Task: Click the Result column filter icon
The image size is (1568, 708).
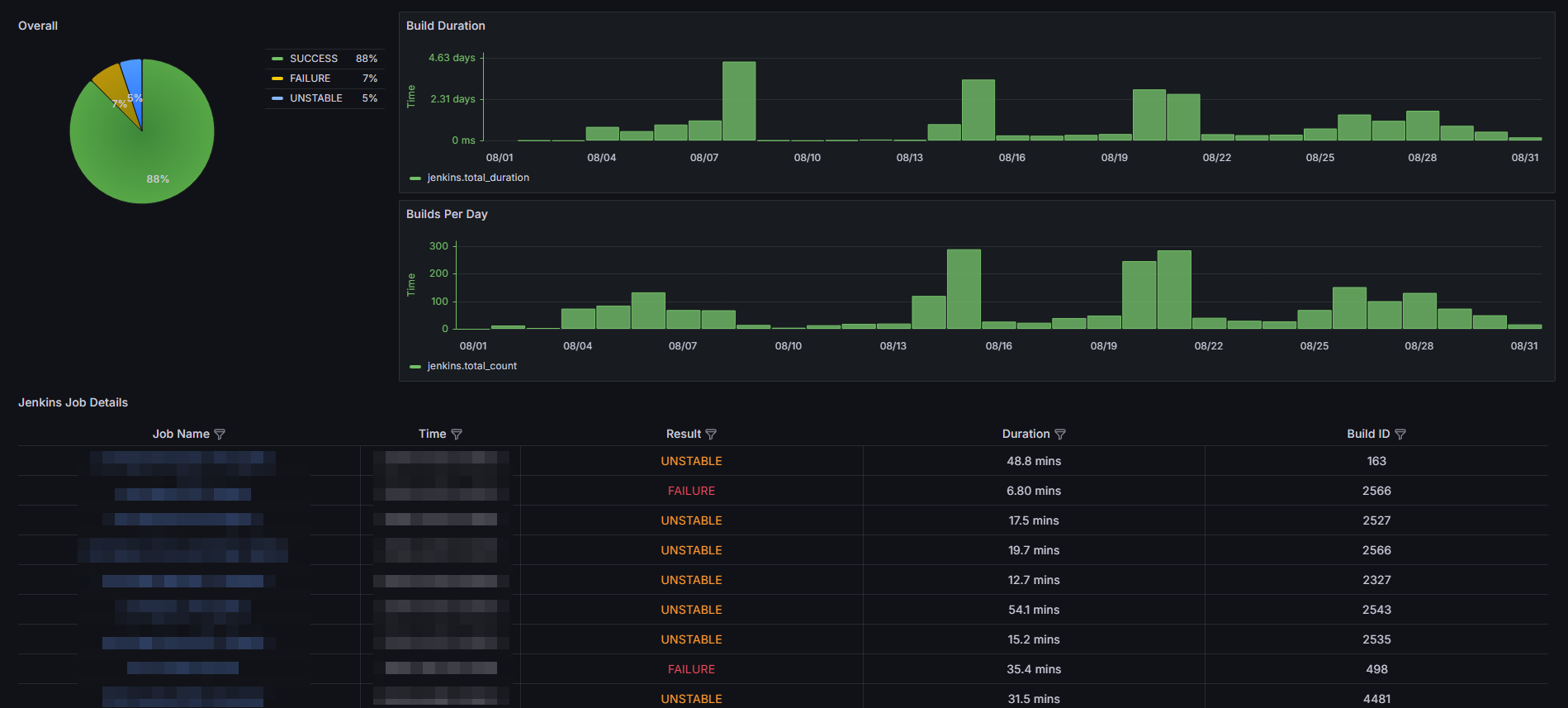Action: coord(711,435)
